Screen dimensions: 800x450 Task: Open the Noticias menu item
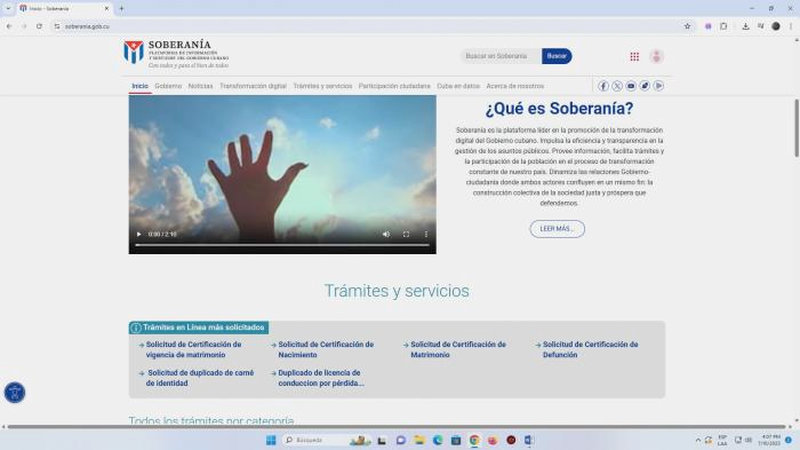201,86
